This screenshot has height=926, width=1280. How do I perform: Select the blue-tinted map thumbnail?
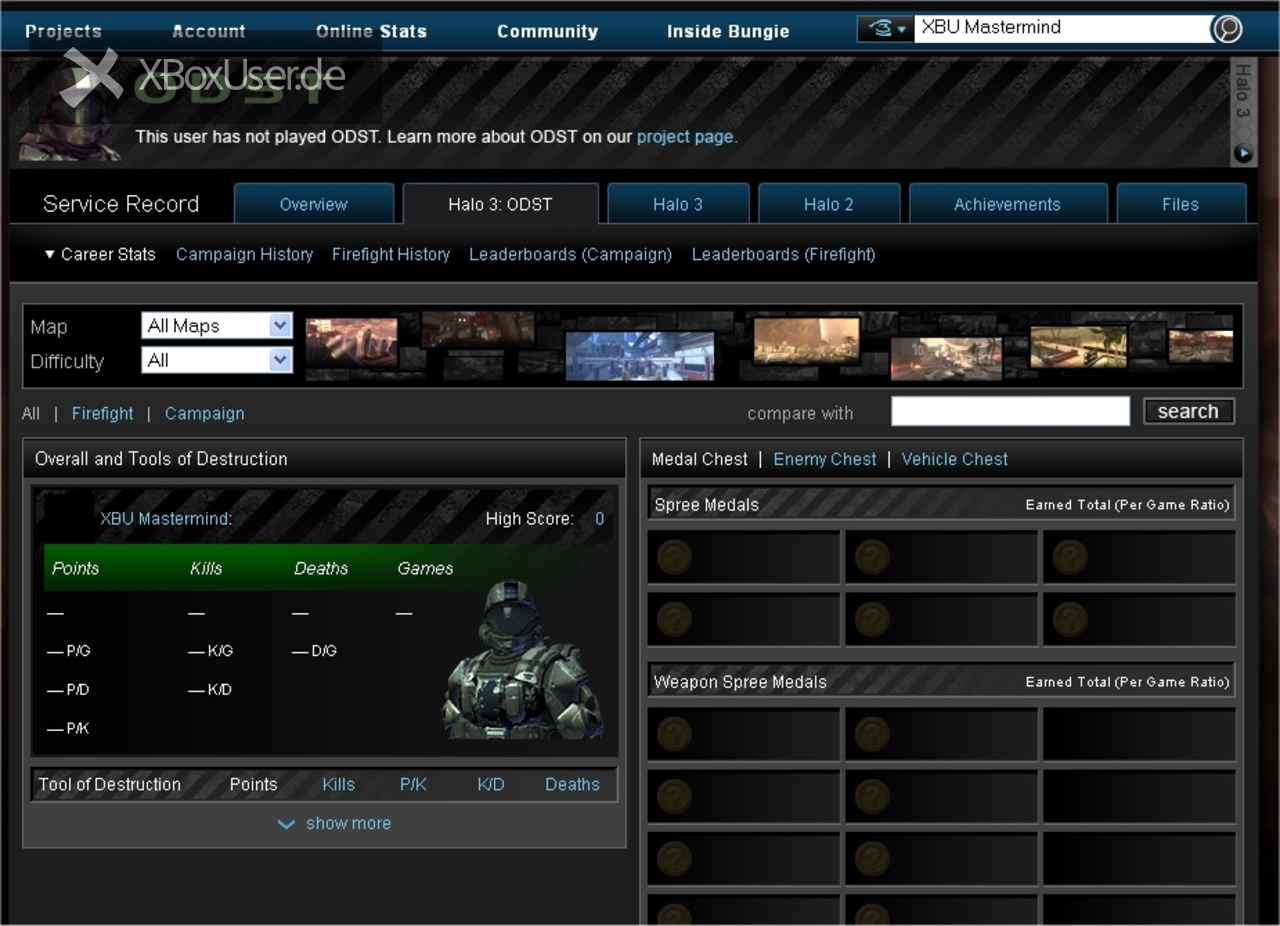(640, 356)
